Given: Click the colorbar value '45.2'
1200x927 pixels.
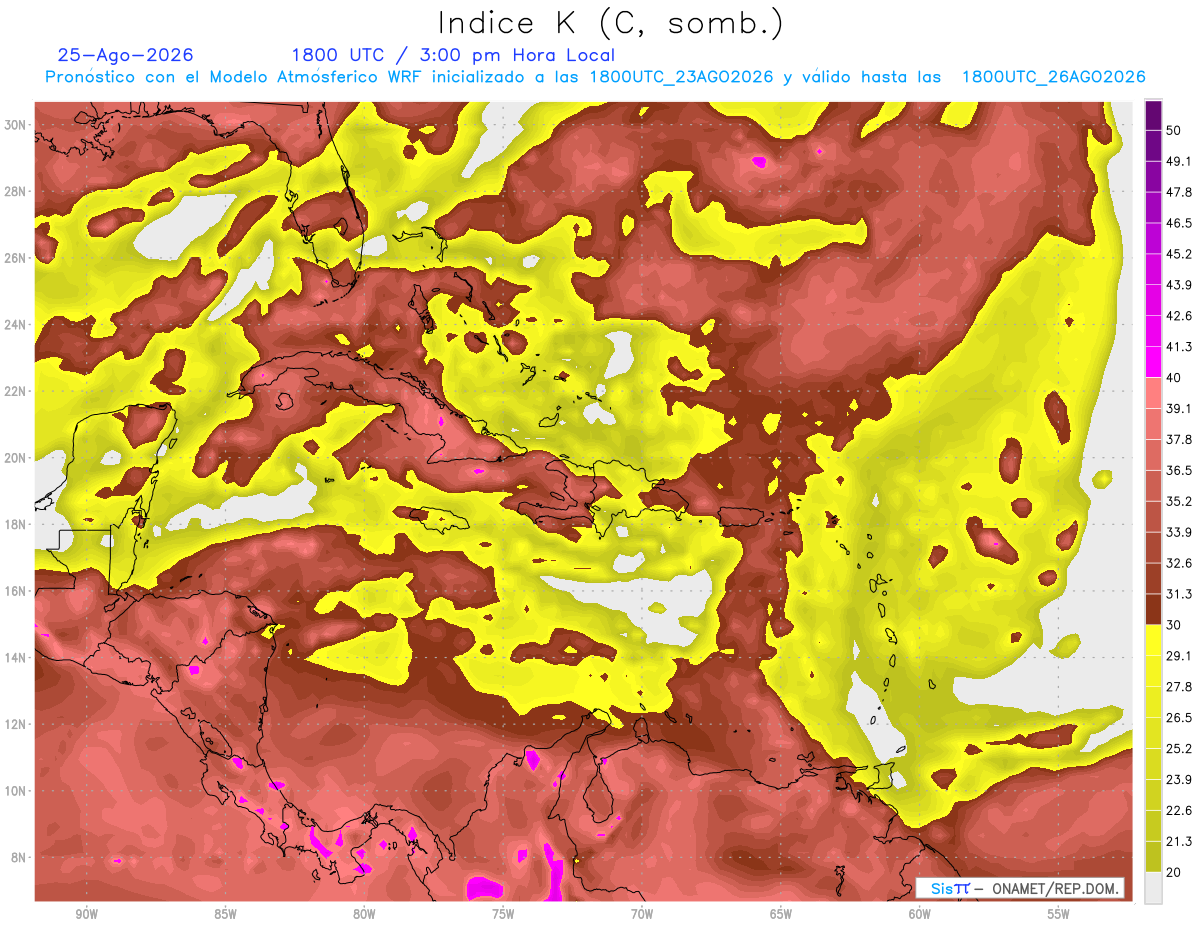Looking at the screenshot, I should click(1179, 254).
